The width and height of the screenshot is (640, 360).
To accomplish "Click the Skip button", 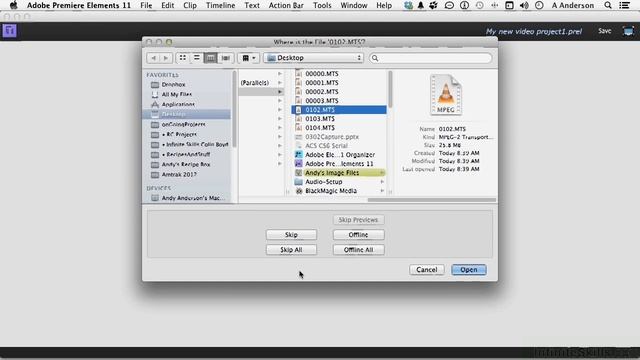I will point(291,235).
